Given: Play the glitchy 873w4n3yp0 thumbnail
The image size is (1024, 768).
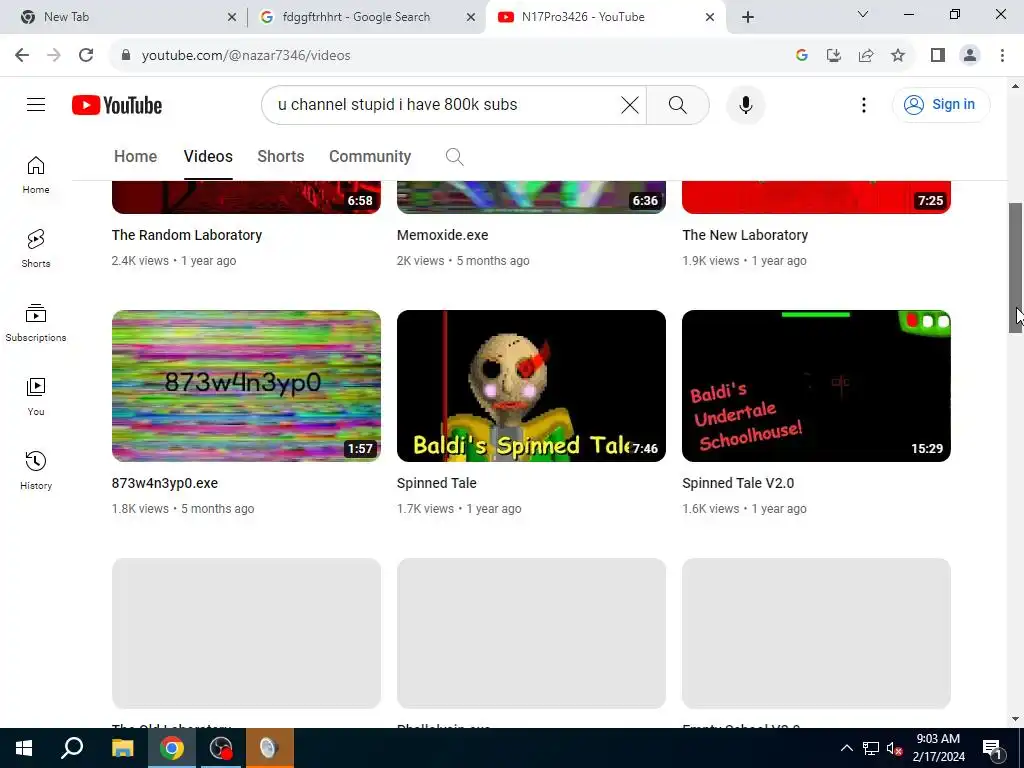Looking at the screenshot, I should 246,385.
